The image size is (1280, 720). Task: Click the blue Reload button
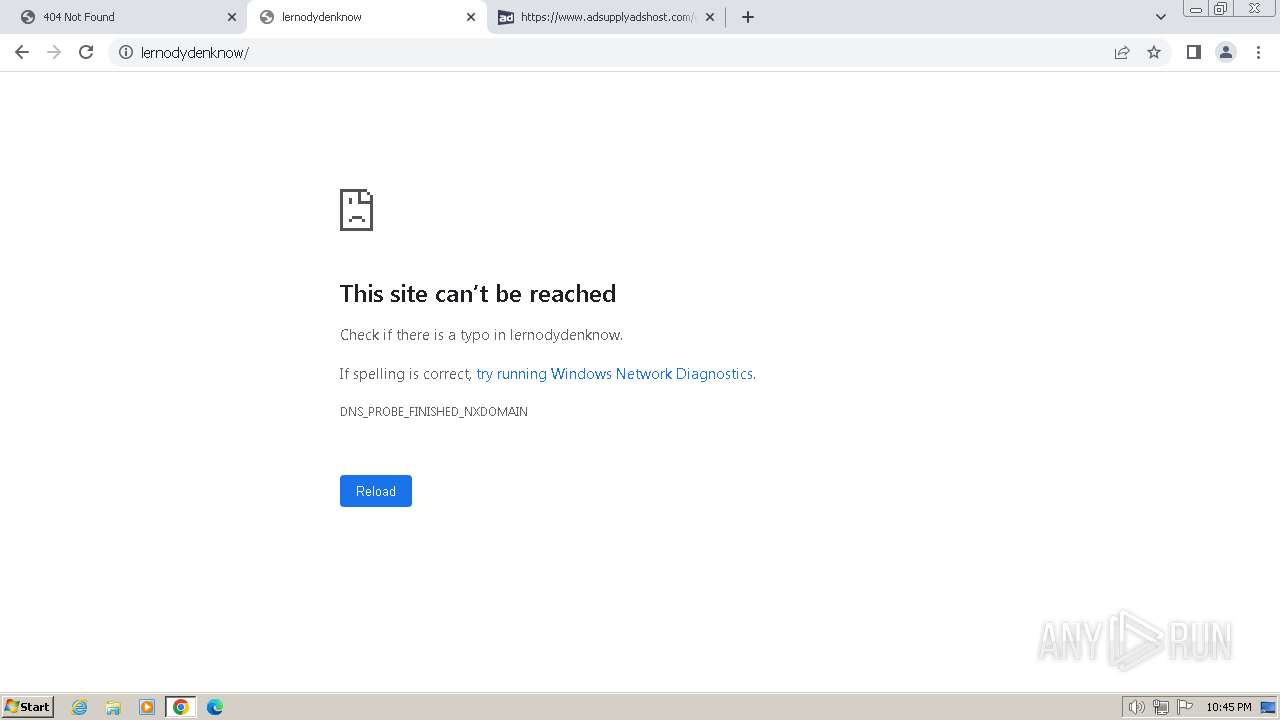[376, 491]
